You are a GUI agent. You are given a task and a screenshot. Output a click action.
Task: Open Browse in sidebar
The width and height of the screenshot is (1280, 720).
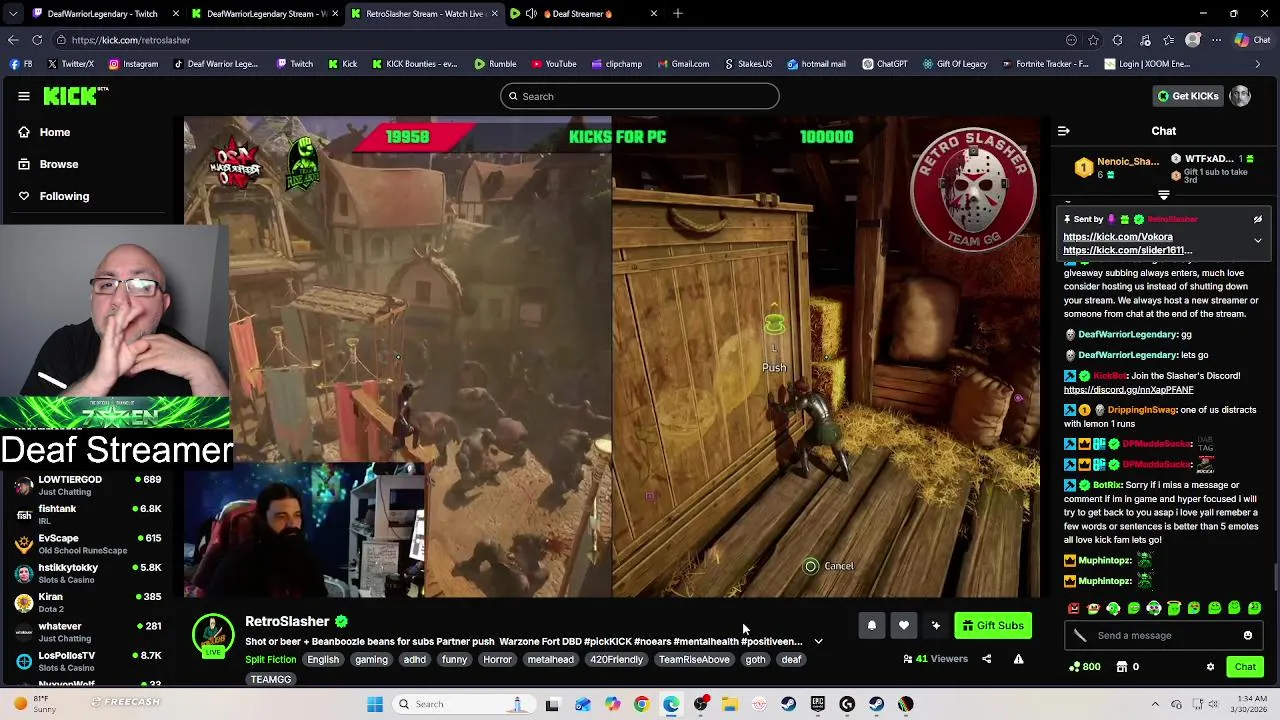tap(59, 164)
